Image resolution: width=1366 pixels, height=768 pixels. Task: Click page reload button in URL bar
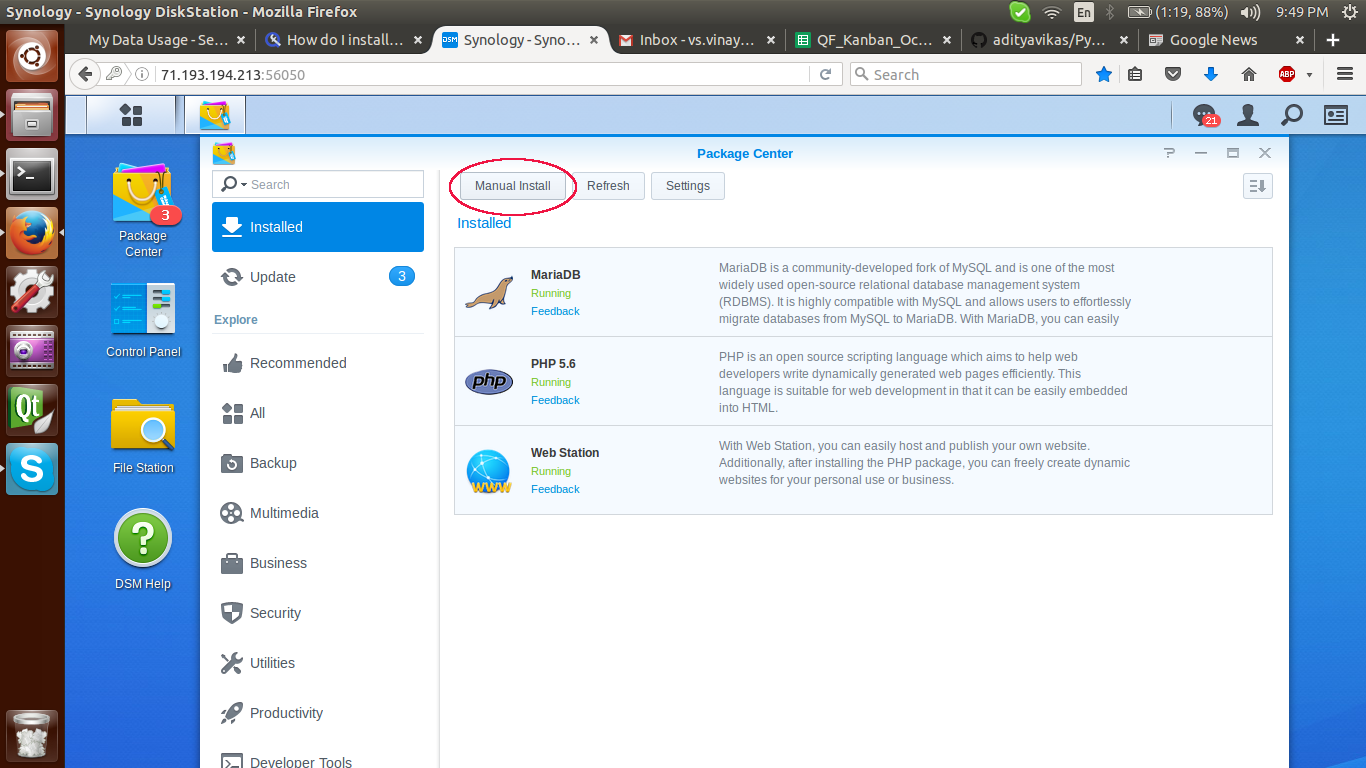pyautogui.click(x=825, y=74)
